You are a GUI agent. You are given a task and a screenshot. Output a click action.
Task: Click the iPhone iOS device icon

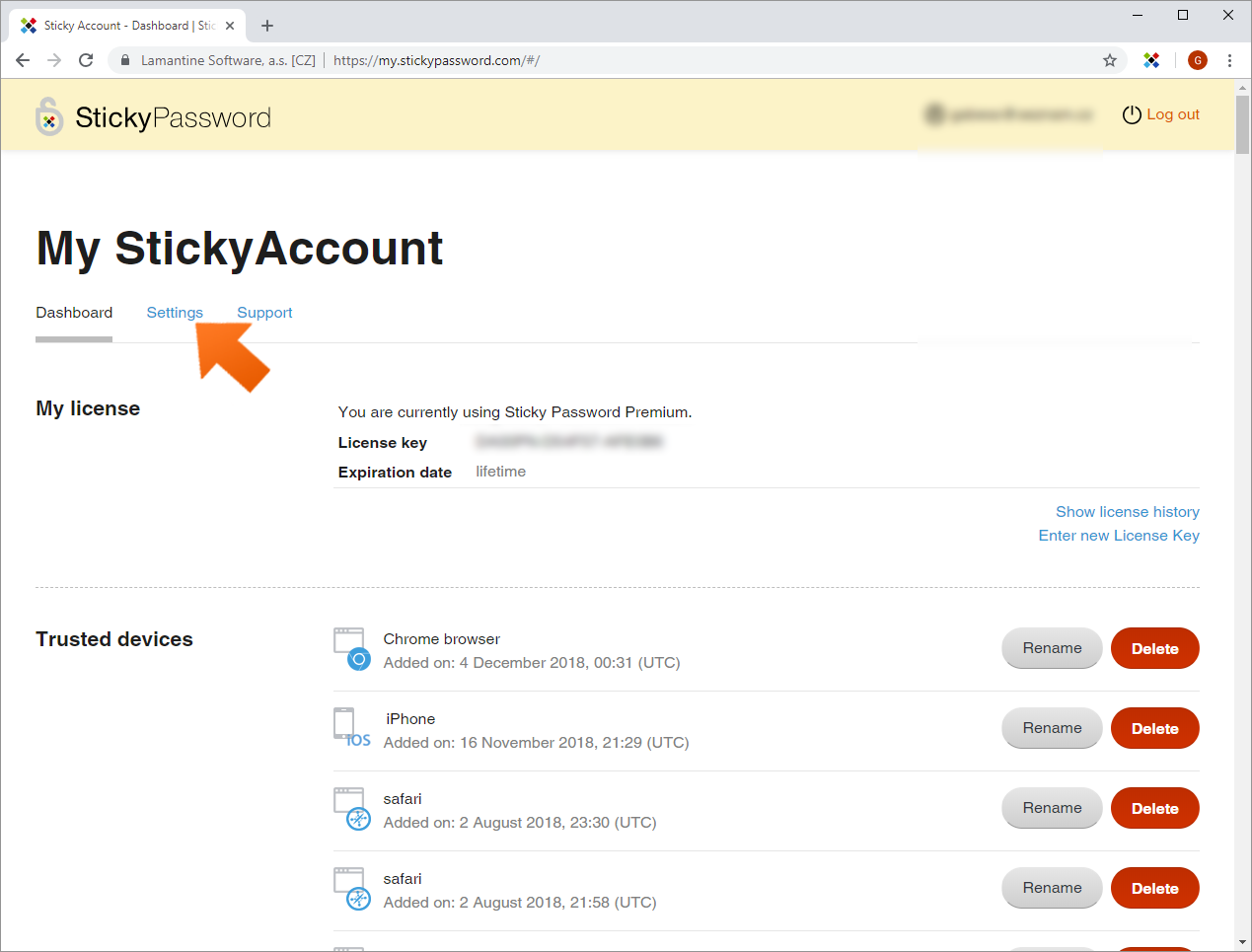pyautogui.click(x=351, y=728)
